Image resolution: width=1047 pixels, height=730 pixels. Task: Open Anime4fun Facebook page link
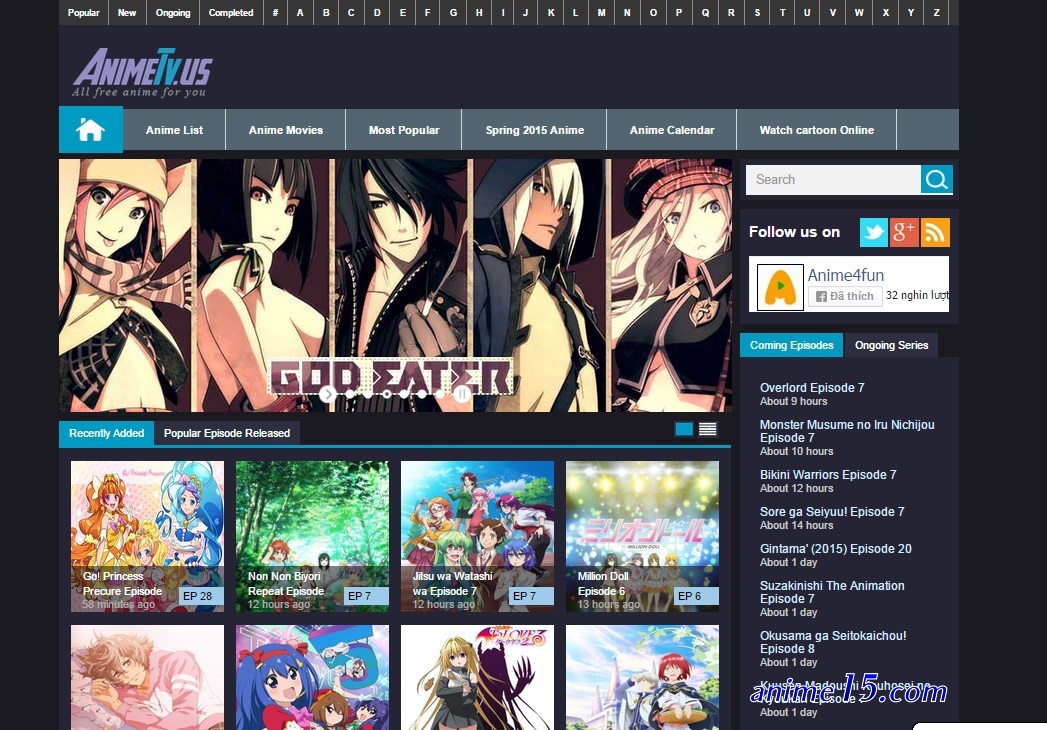click(845, 275)
